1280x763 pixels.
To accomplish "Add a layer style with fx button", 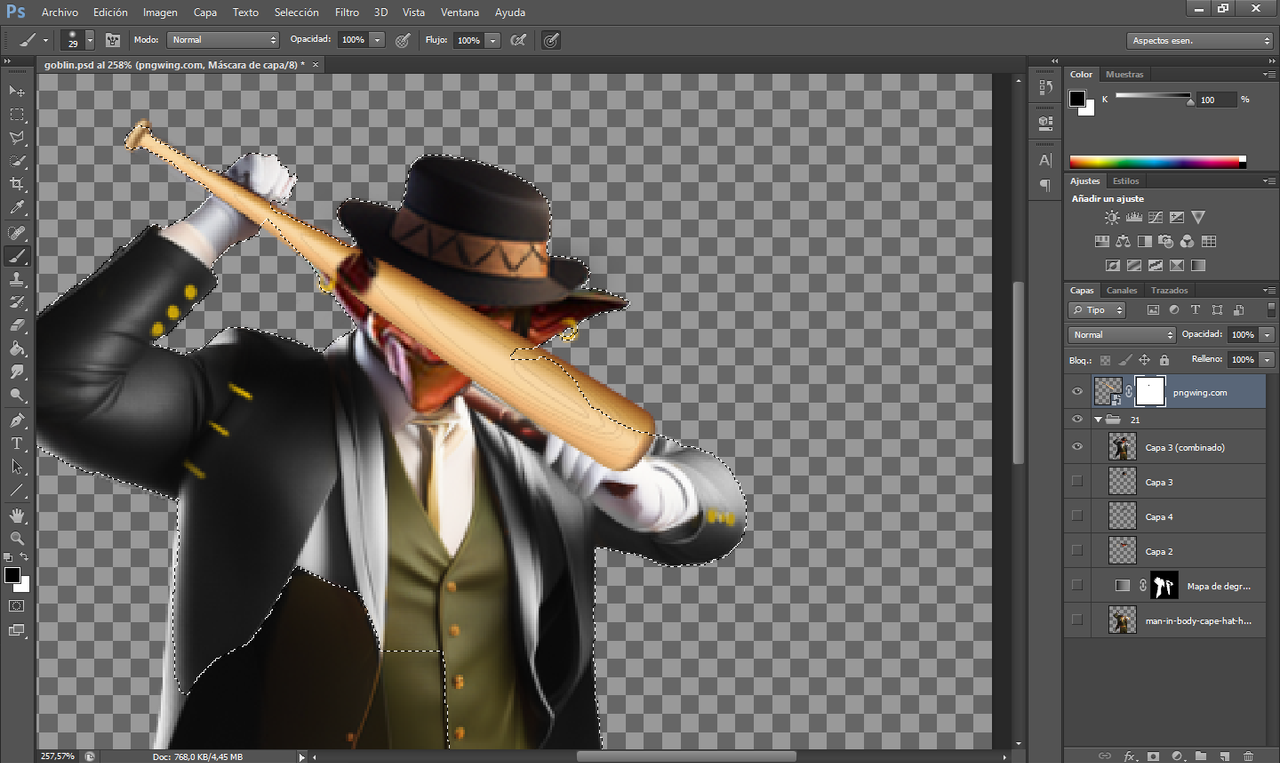I will (1130, 756).
